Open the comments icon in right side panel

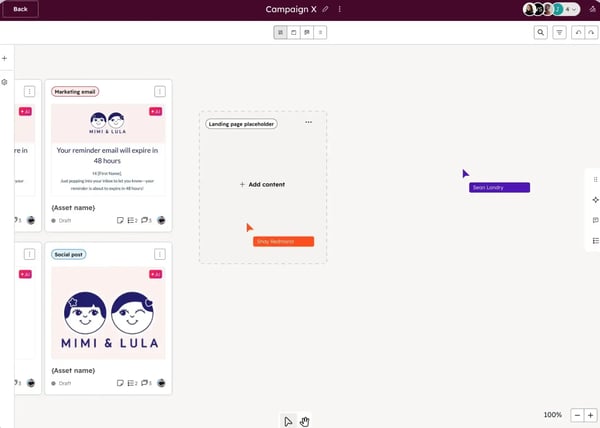pos(595,220)
